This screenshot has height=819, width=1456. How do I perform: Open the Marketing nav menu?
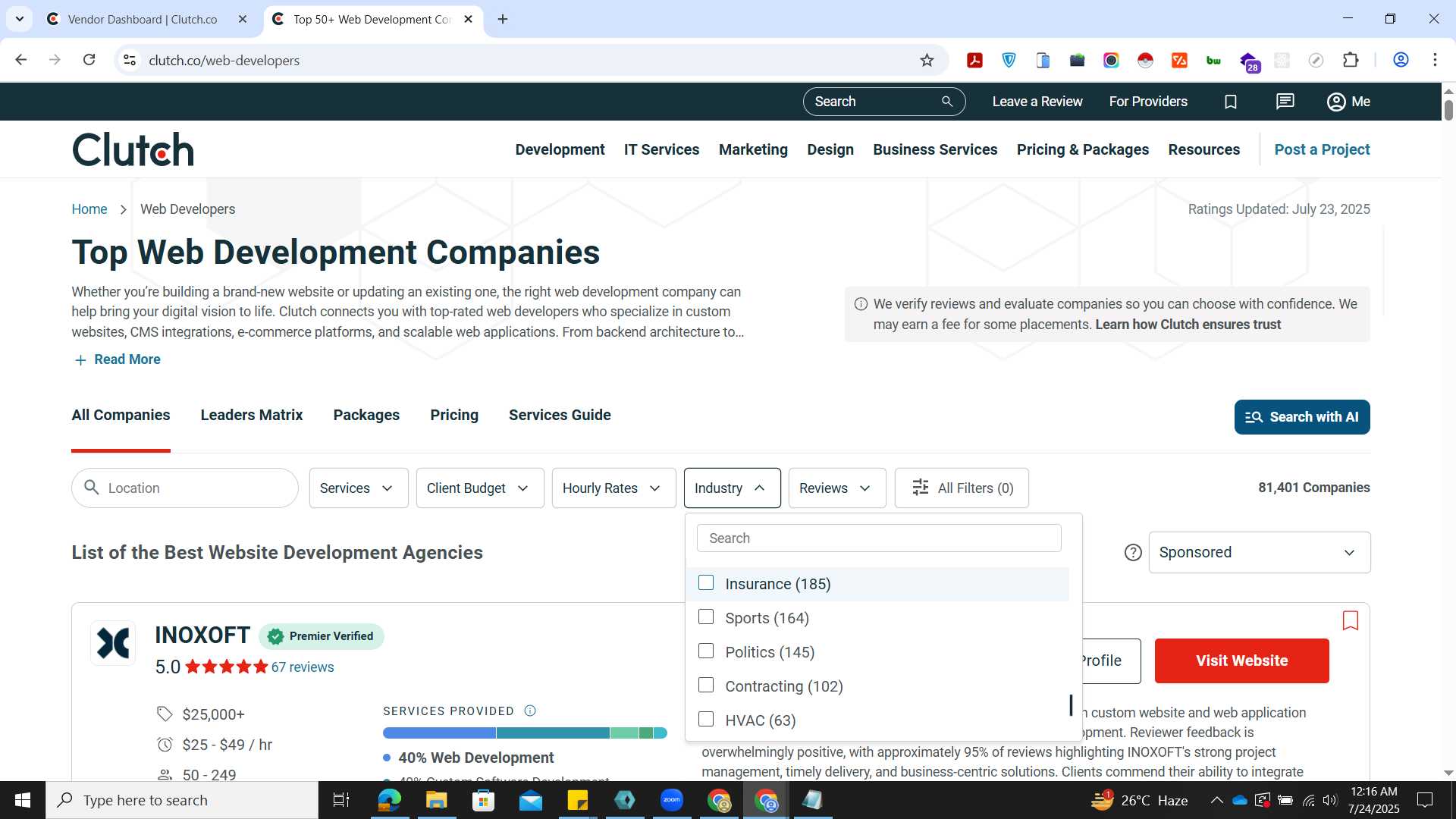pyautogui.click(x=753, y=150)
